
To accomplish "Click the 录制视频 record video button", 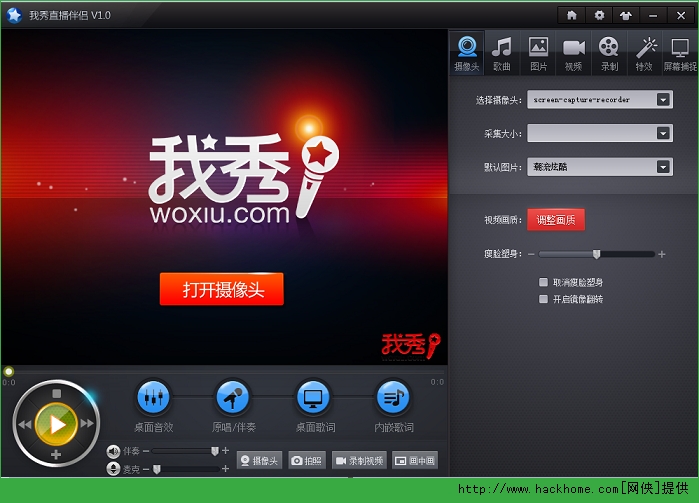I will [360, 461].
